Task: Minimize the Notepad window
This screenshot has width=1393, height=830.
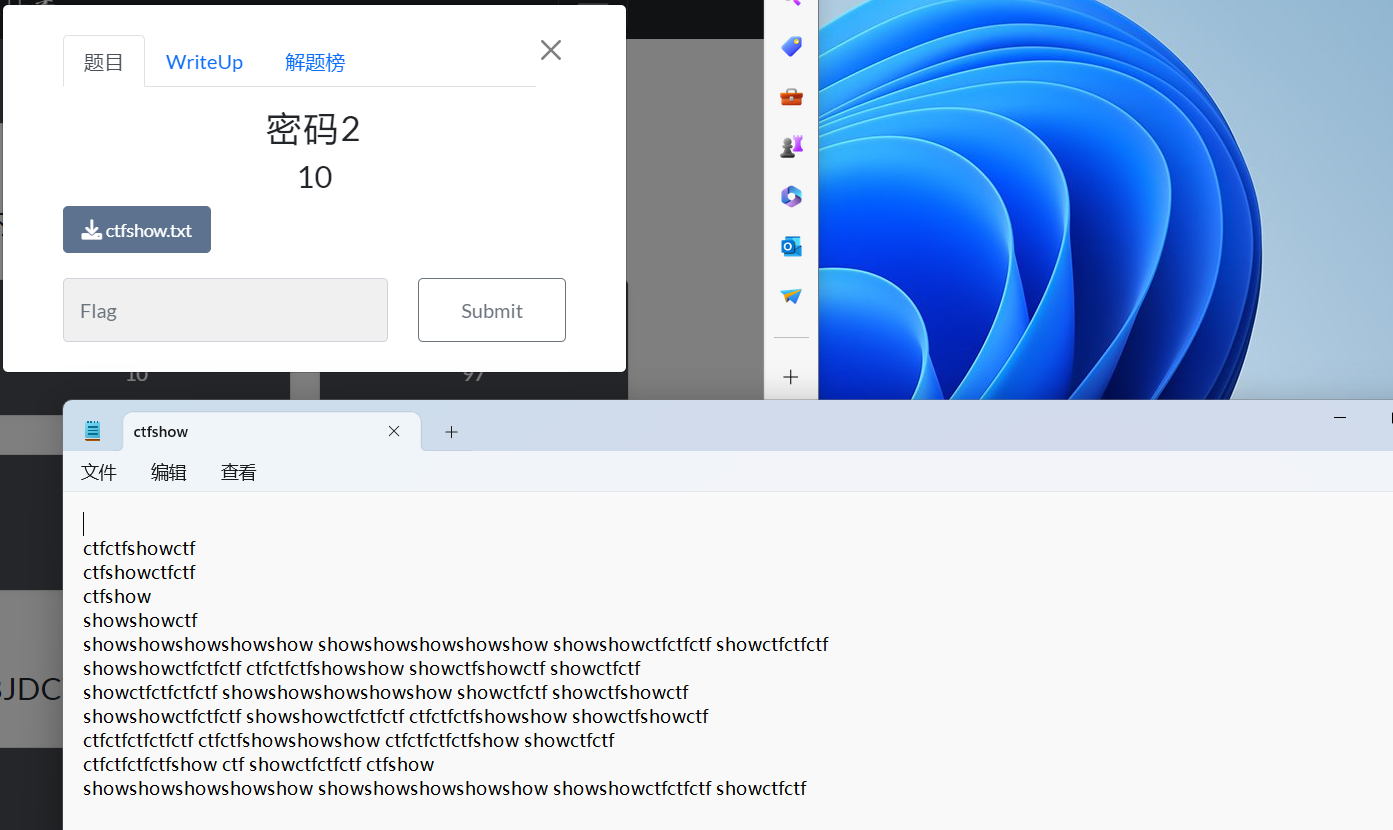Action: pyautogui.click(x=1340, y=417)
